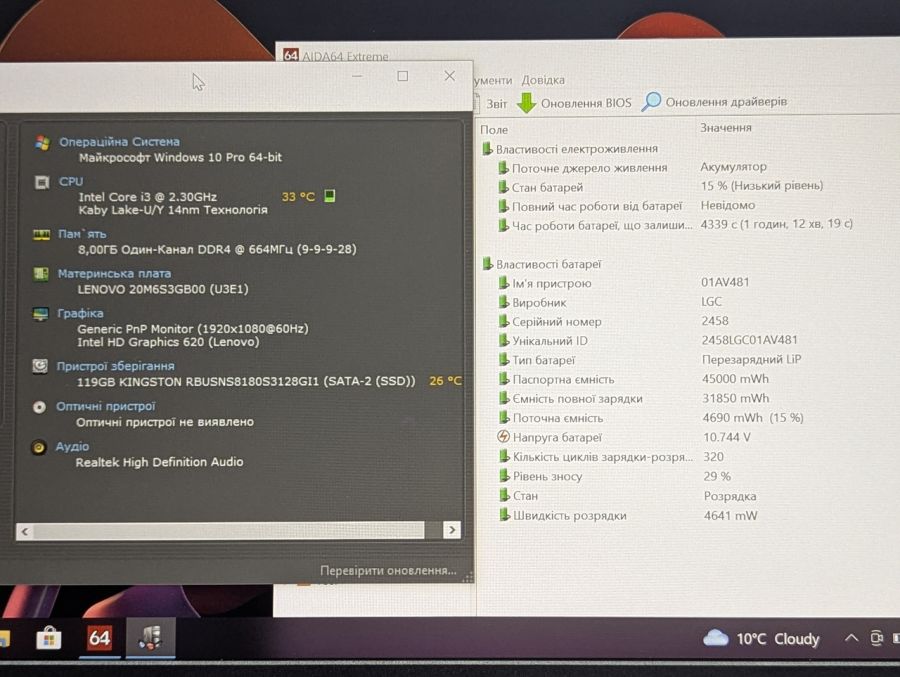Open the Материнська плата section link
The image size is (900, 677).
114,274
